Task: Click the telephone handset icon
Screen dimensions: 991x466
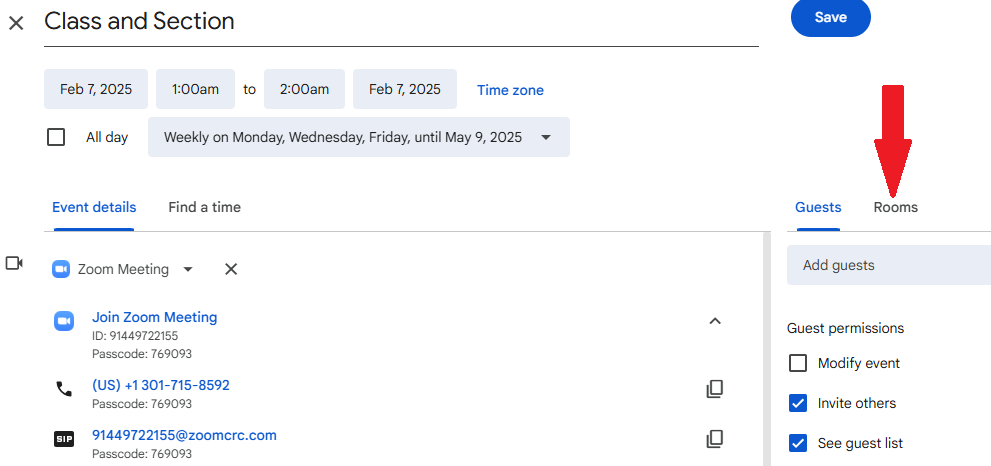Action: pos(64,389)
